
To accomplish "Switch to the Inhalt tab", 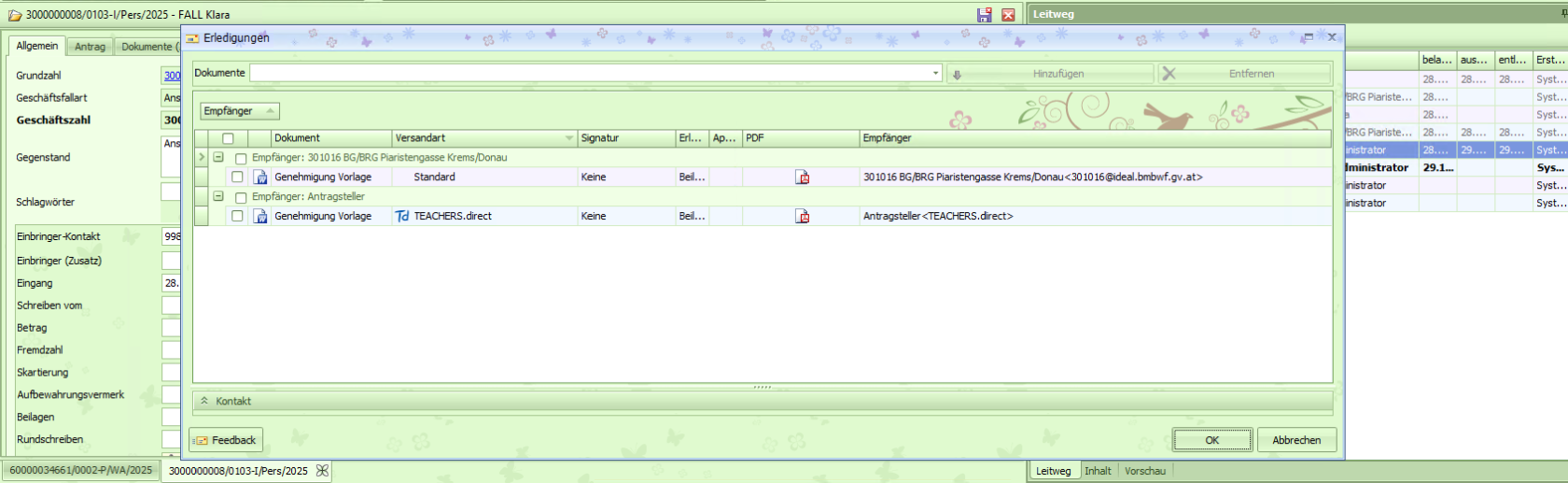I will pyautogui.click(x=1098, y=471).
